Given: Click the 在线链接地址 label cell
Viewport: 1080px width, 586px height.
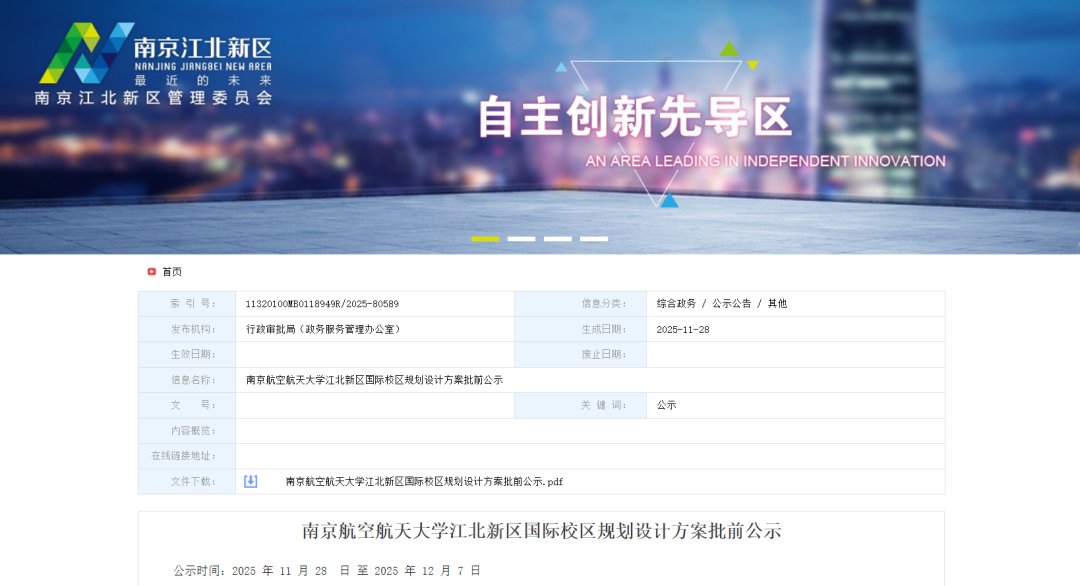Looking at the screenshot, I should point(187,456).
